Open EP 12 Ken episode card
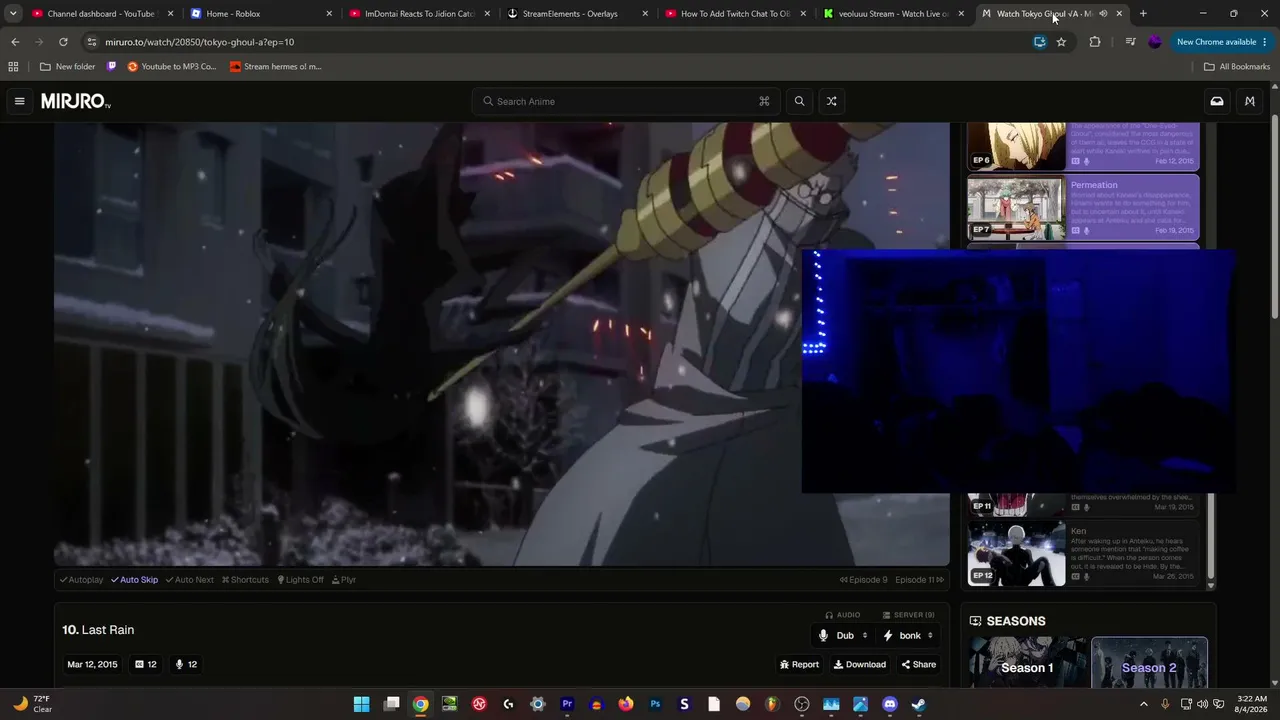 tap(1083, 553)
